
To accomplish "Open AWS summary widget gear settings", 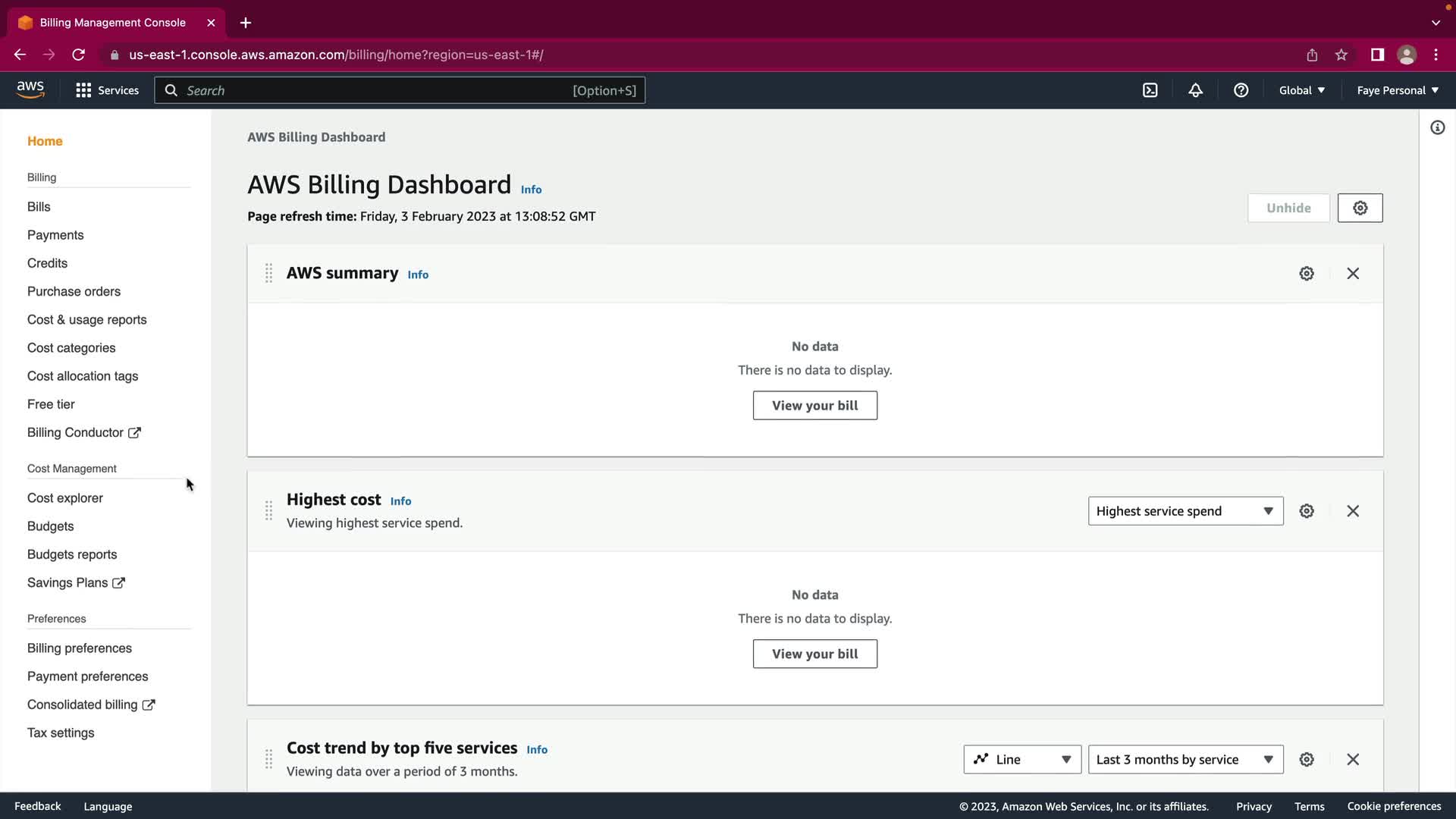I will coord(1306,274).
